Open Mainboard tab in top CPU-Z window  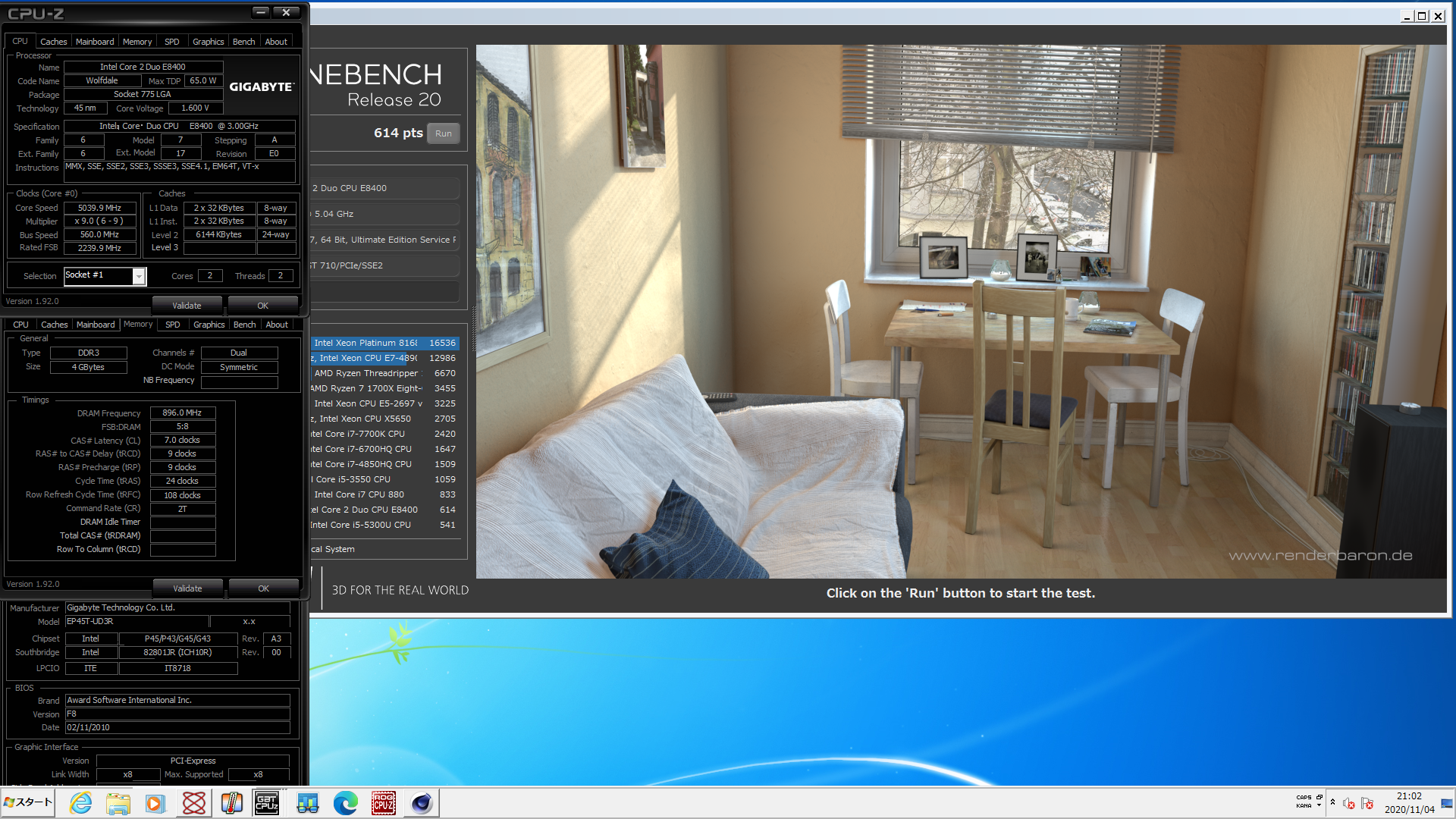pyautogui.click(x=95, y=42)
